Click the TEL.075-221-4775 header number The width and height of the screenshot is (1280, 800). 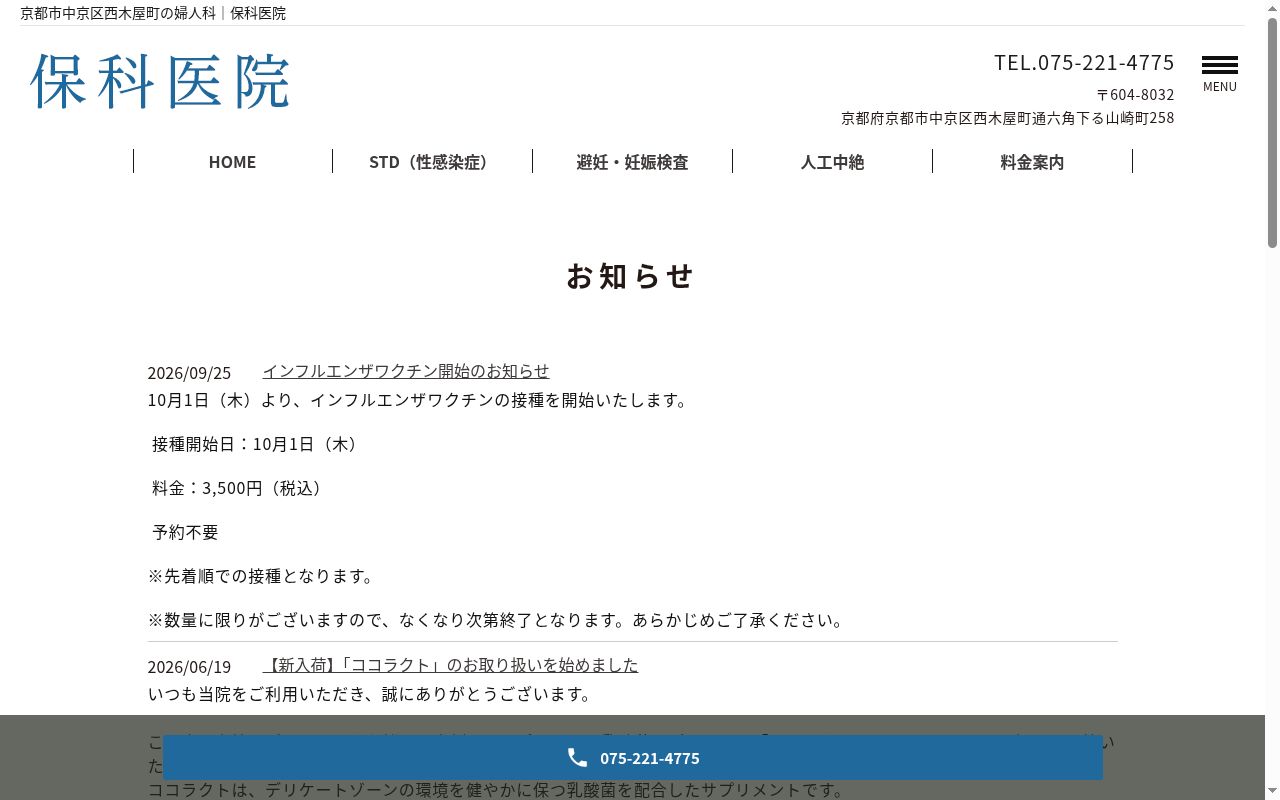pos(1084,62)
